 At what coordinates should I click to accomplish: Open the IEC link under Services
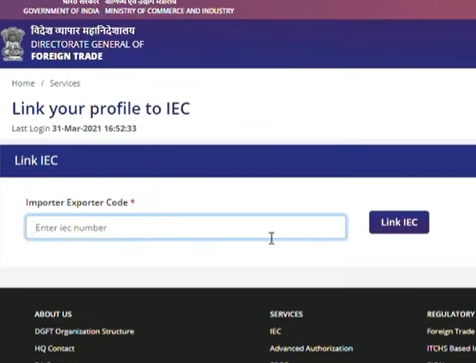tap(275, 331)
